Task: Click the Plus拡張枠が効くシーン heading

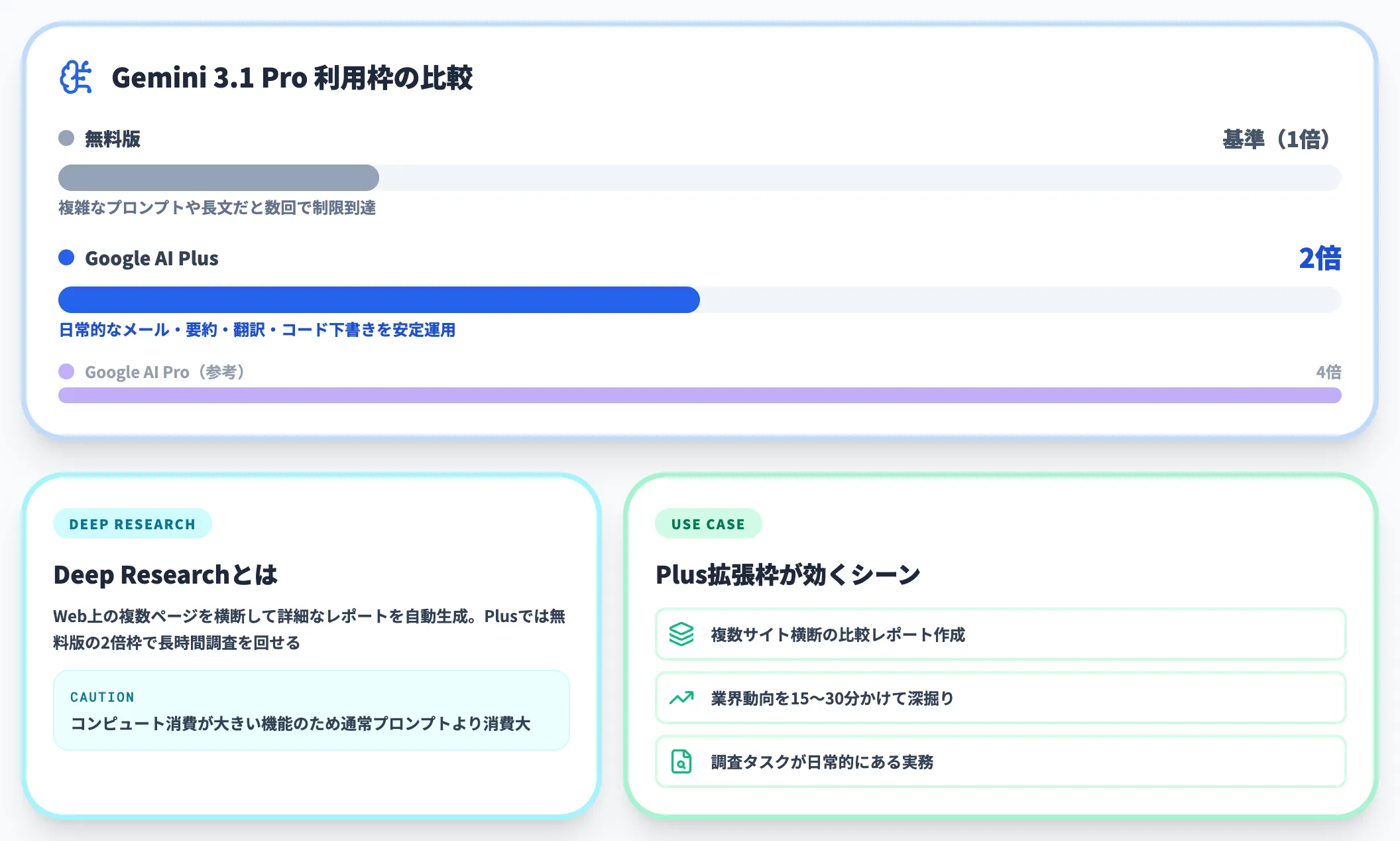Action: tap(788, 574)
